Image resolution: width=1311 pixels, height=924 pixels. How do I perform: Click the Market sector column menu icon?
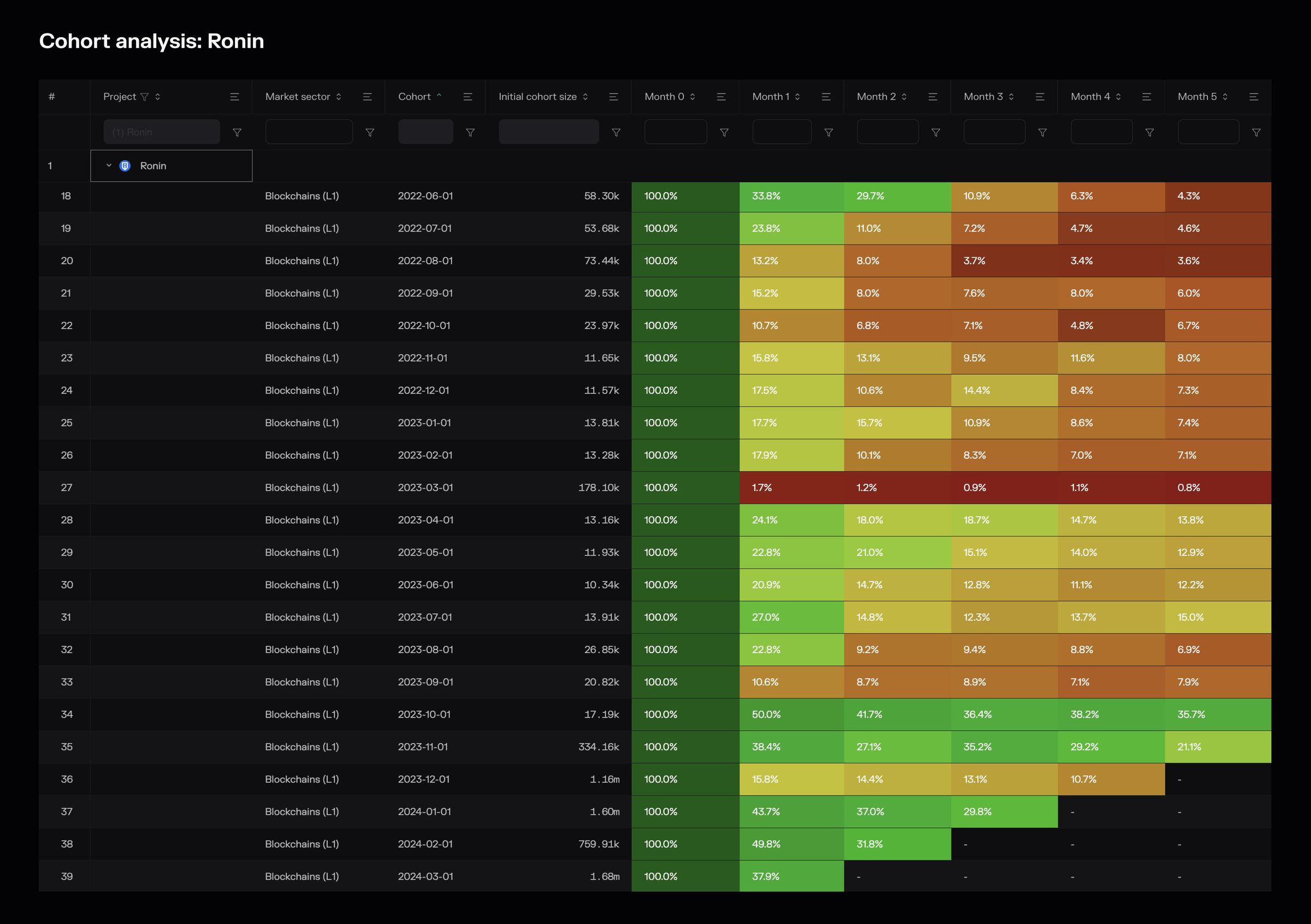[x=367, y=97]
